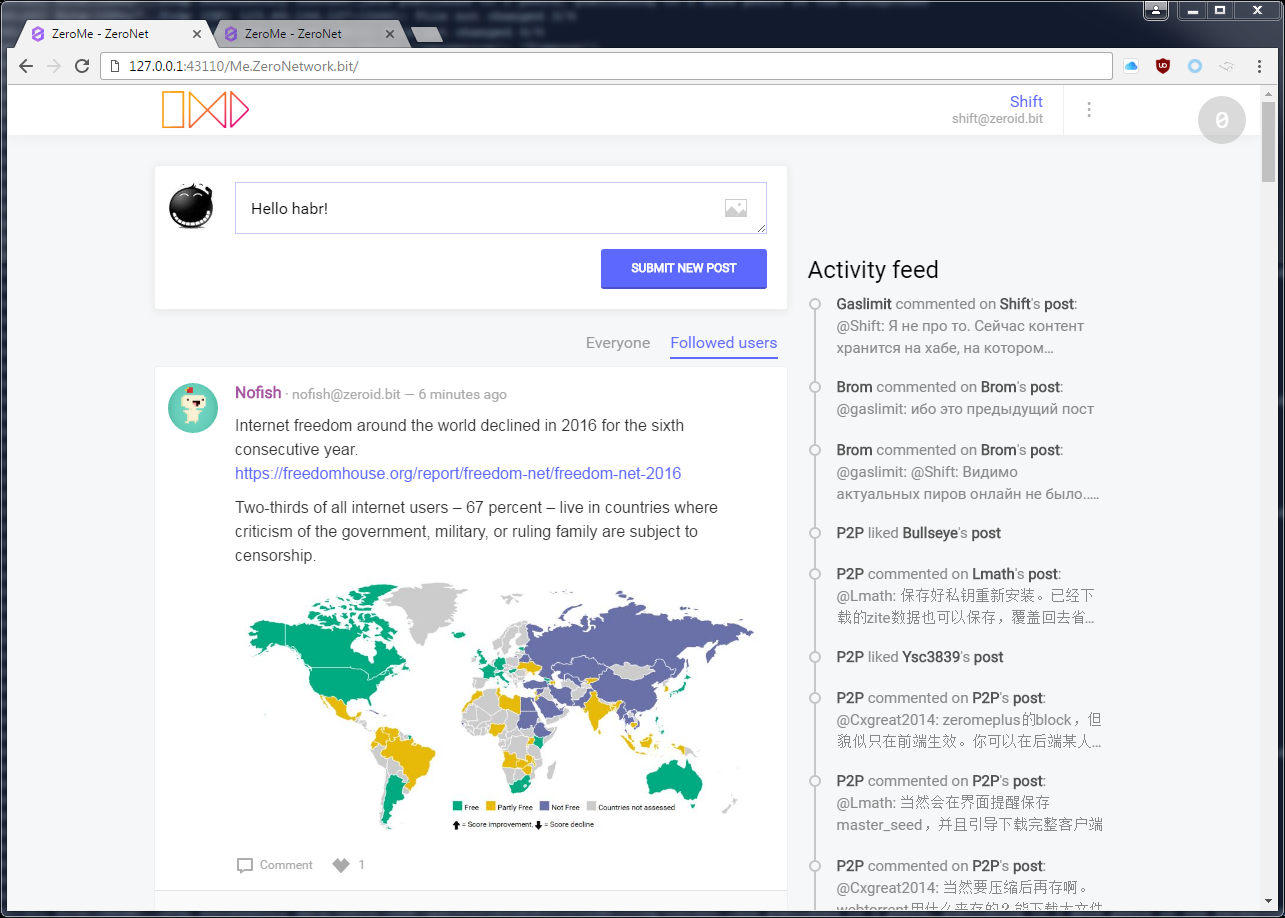Viewport: 1285px width, 918px height.
Task: Click the image upload icon in post box
Action: click(736, 208)
